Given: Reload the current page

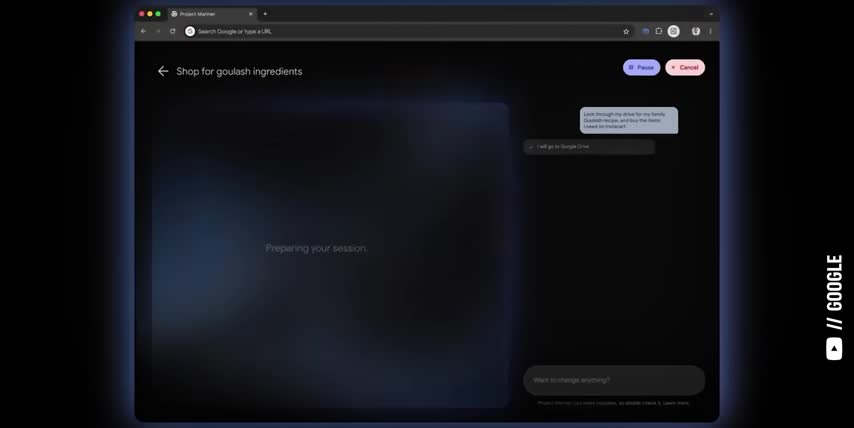Looking at the screenshot, I should [x=172, y=31].
